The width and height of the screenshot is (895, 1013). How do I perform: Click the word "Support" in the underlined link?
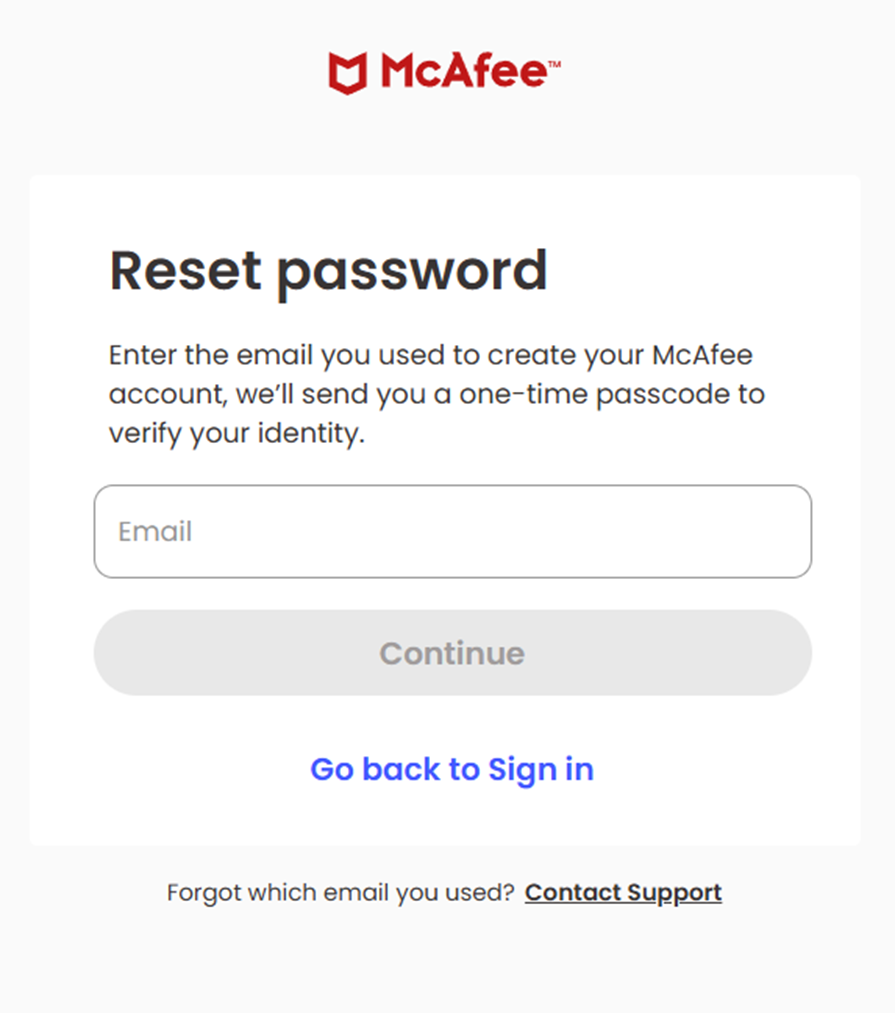coord(674,893)
